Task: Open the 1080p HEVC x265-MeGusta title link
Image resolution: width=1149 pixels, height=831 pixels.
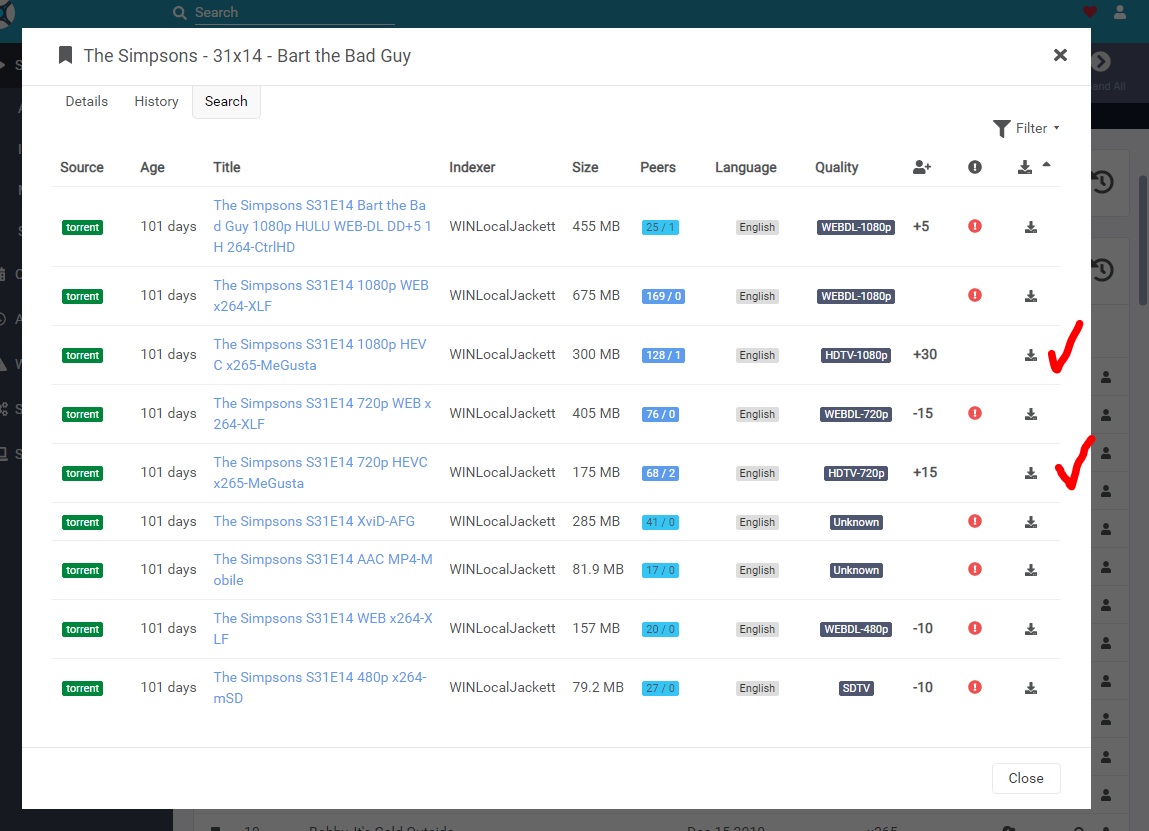Action: coord(319,355)
